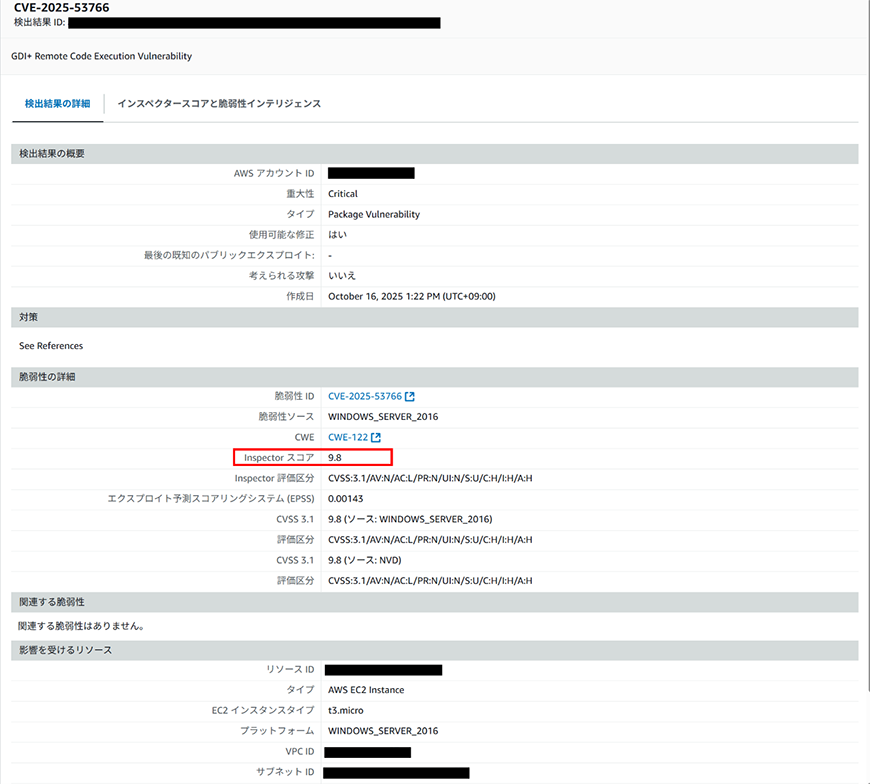Expand the 影響を受けるリソース section header

tap(65, 650)
